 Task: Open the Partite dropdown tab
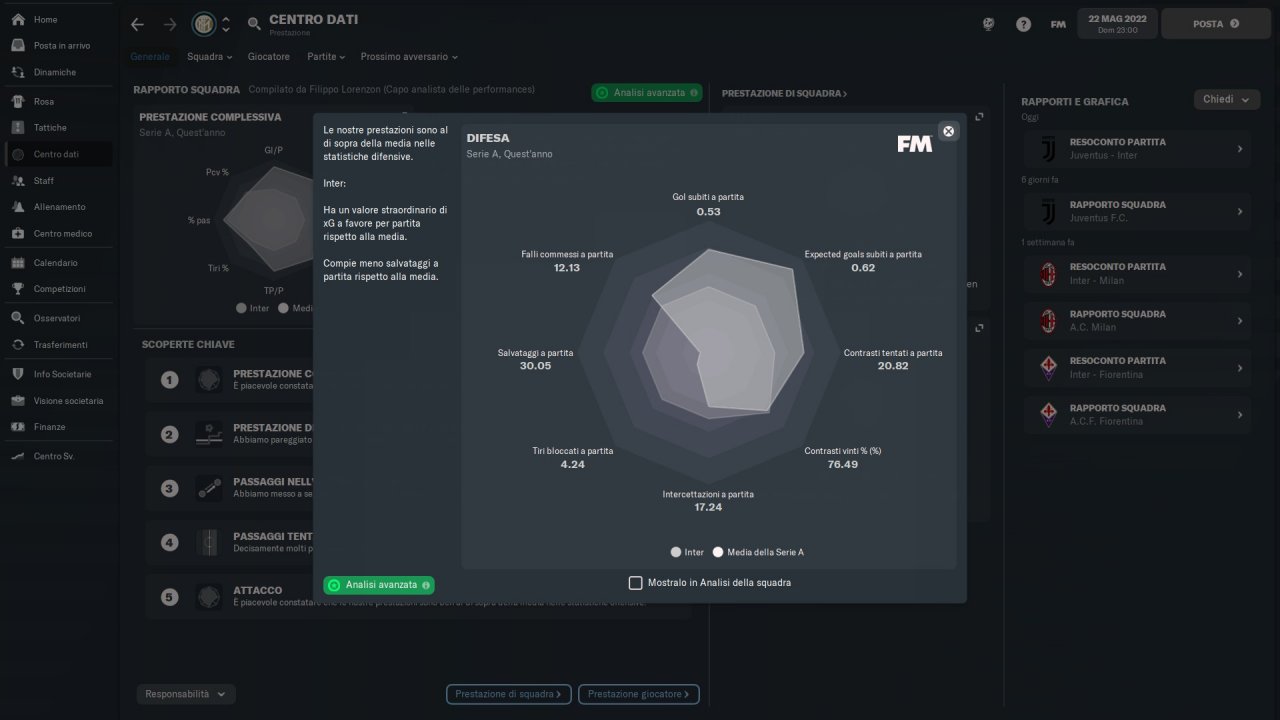pos(326,57)
